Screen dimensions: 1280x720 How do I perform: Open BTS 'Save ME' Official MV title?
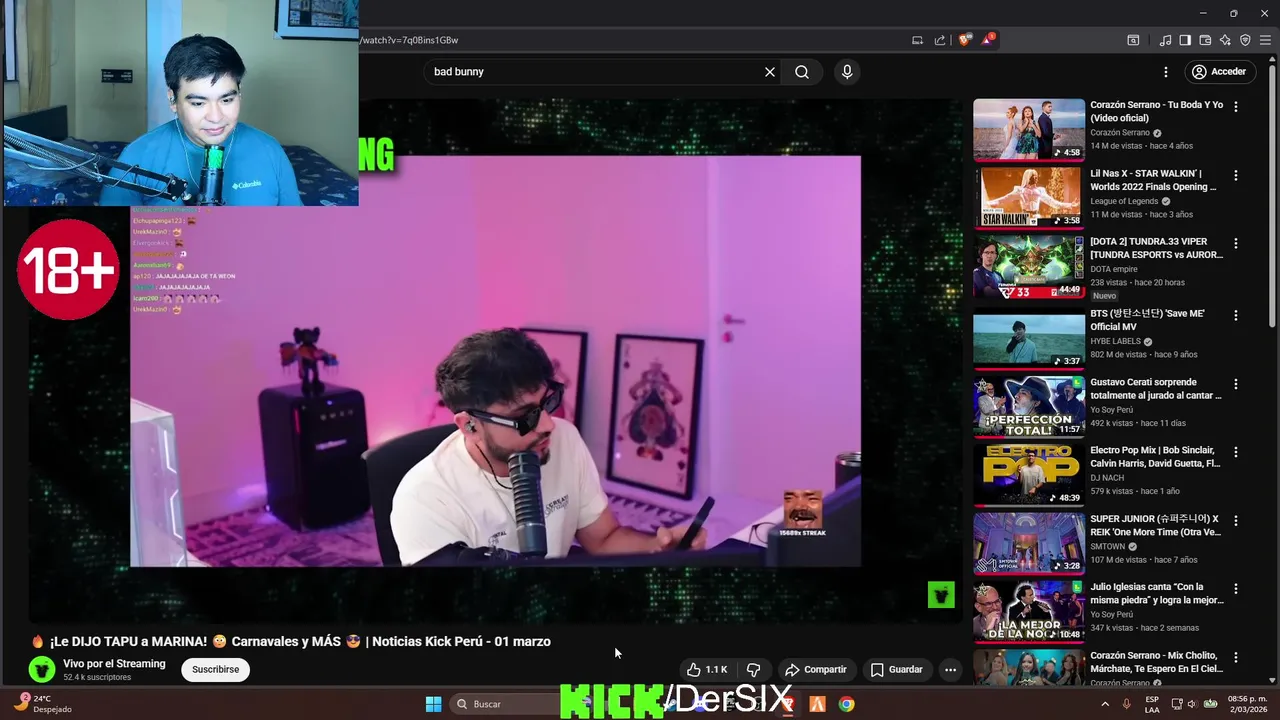tap(1147, 320)
